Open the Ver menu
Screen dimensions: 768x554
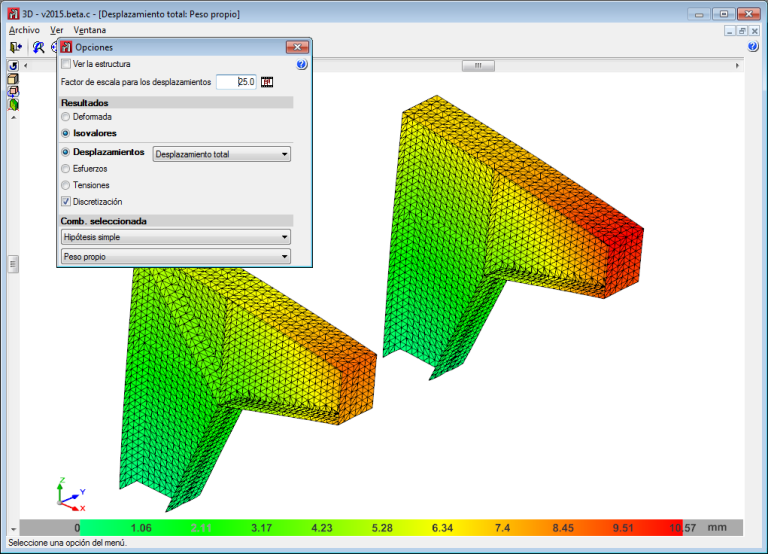point(57,30)
